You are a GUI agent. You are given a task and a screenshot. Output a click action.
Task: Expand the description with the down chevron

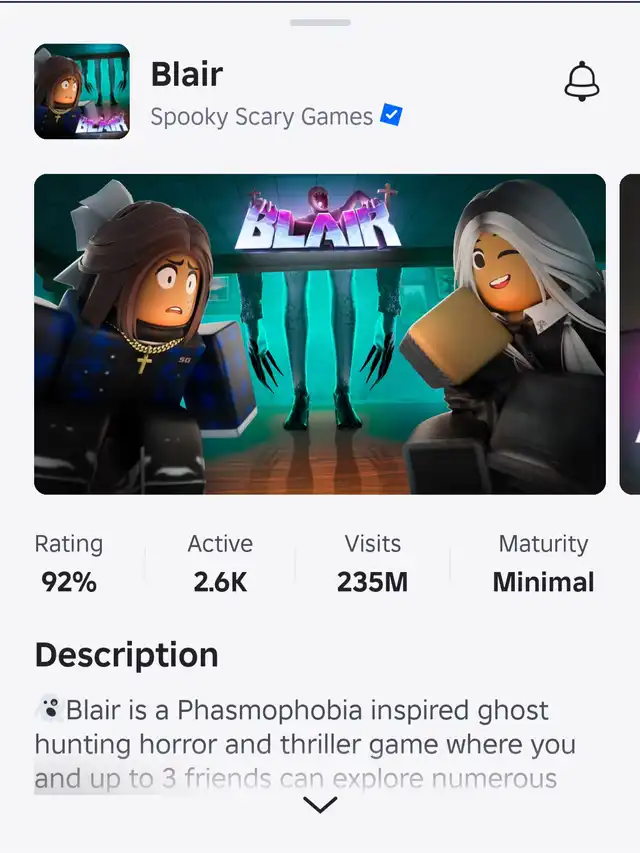click(320, 805)
